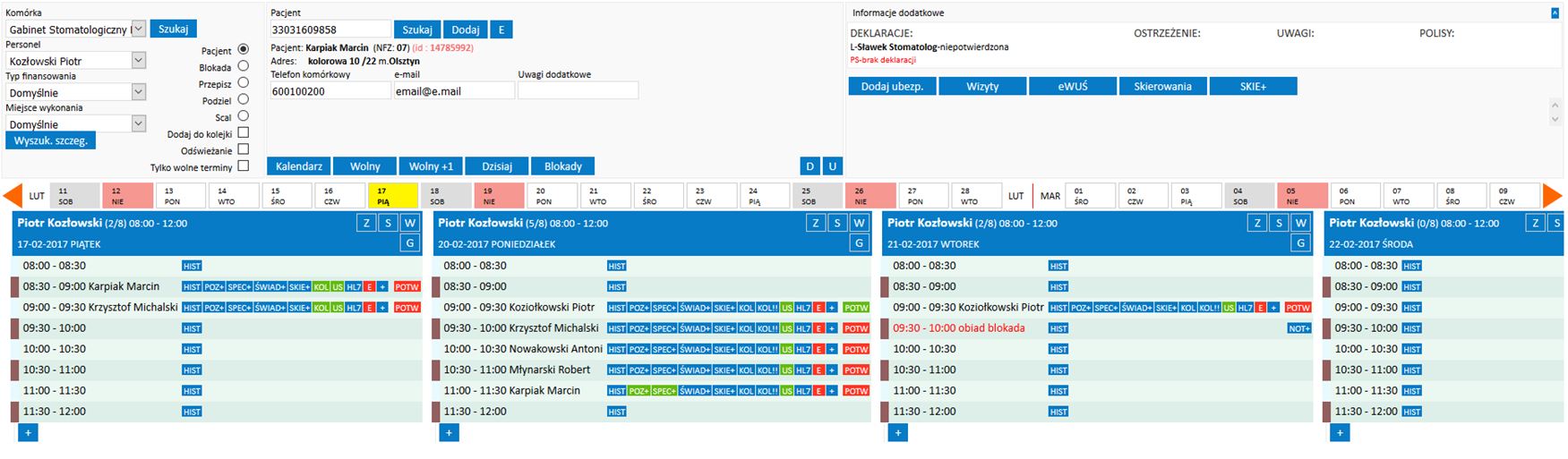This screenshot has height=459, width=1568.
Task: Click the plus icon under the 17-02-2017 schedule
Action: coord(28,433)
